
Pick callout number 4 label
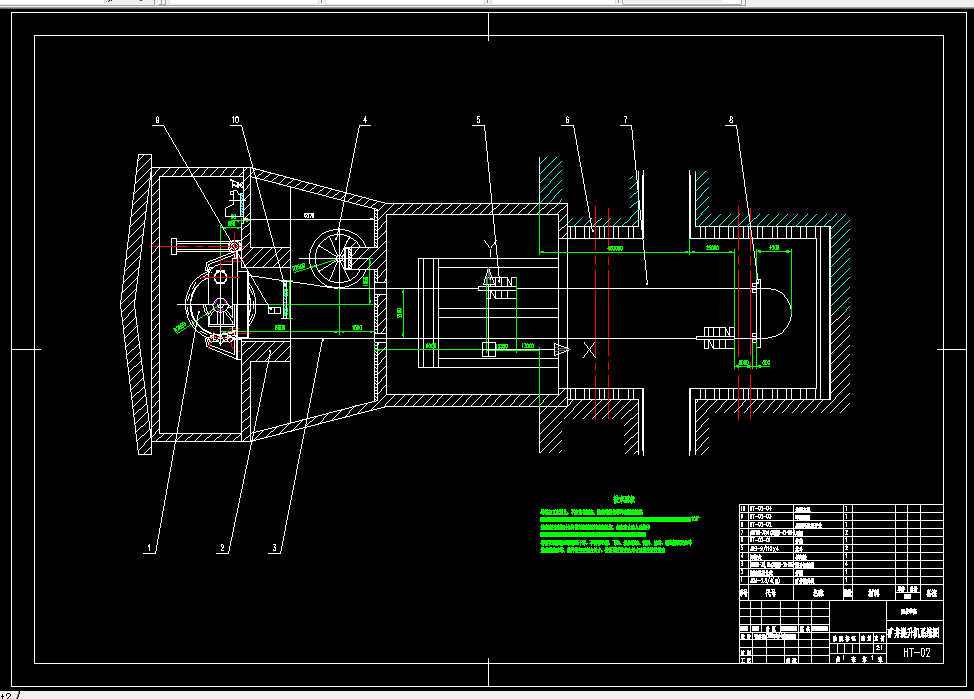[365, 120]
